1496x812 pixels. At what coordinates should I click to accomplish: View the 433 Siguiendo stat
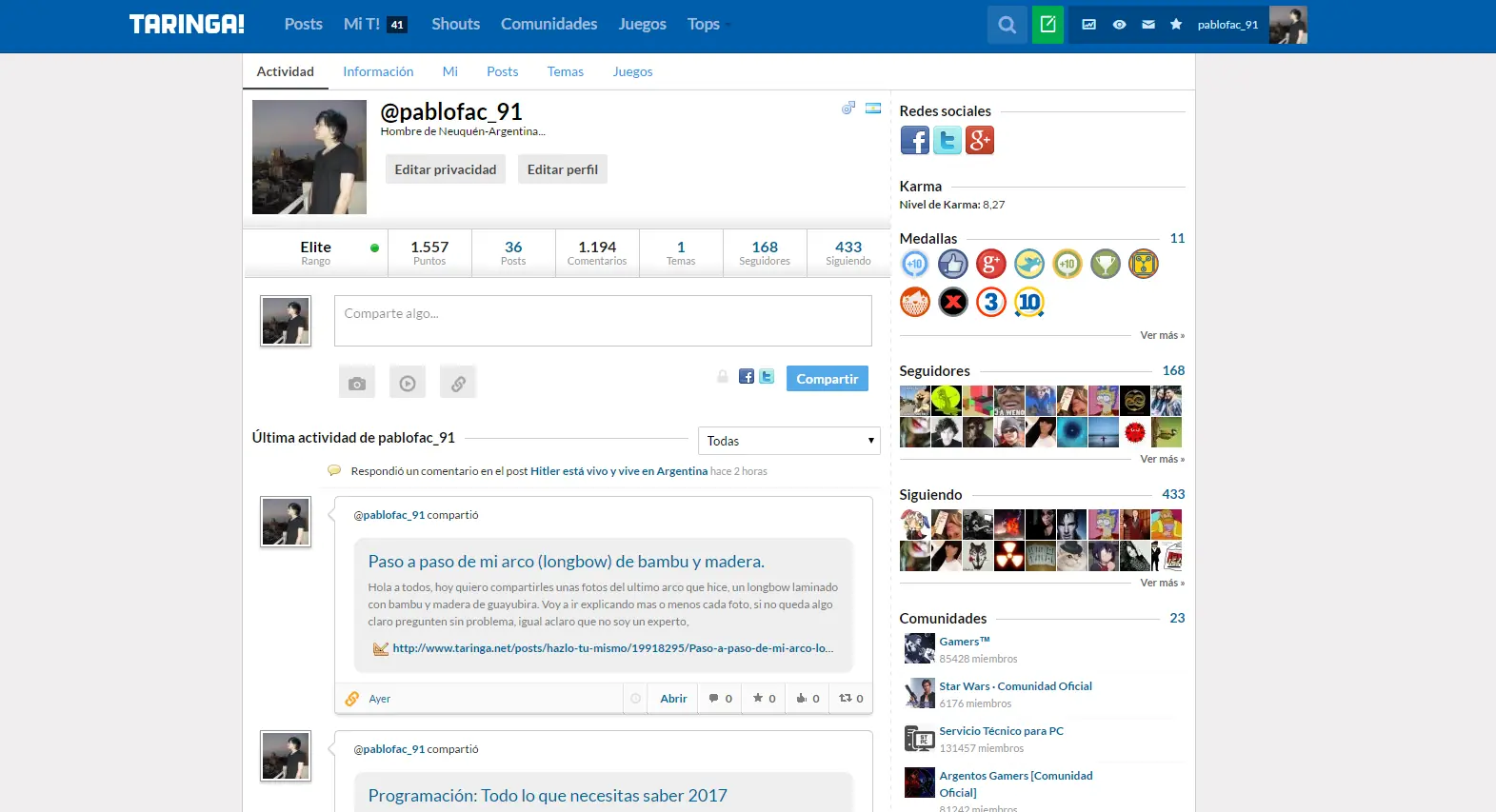click(848, 253)
